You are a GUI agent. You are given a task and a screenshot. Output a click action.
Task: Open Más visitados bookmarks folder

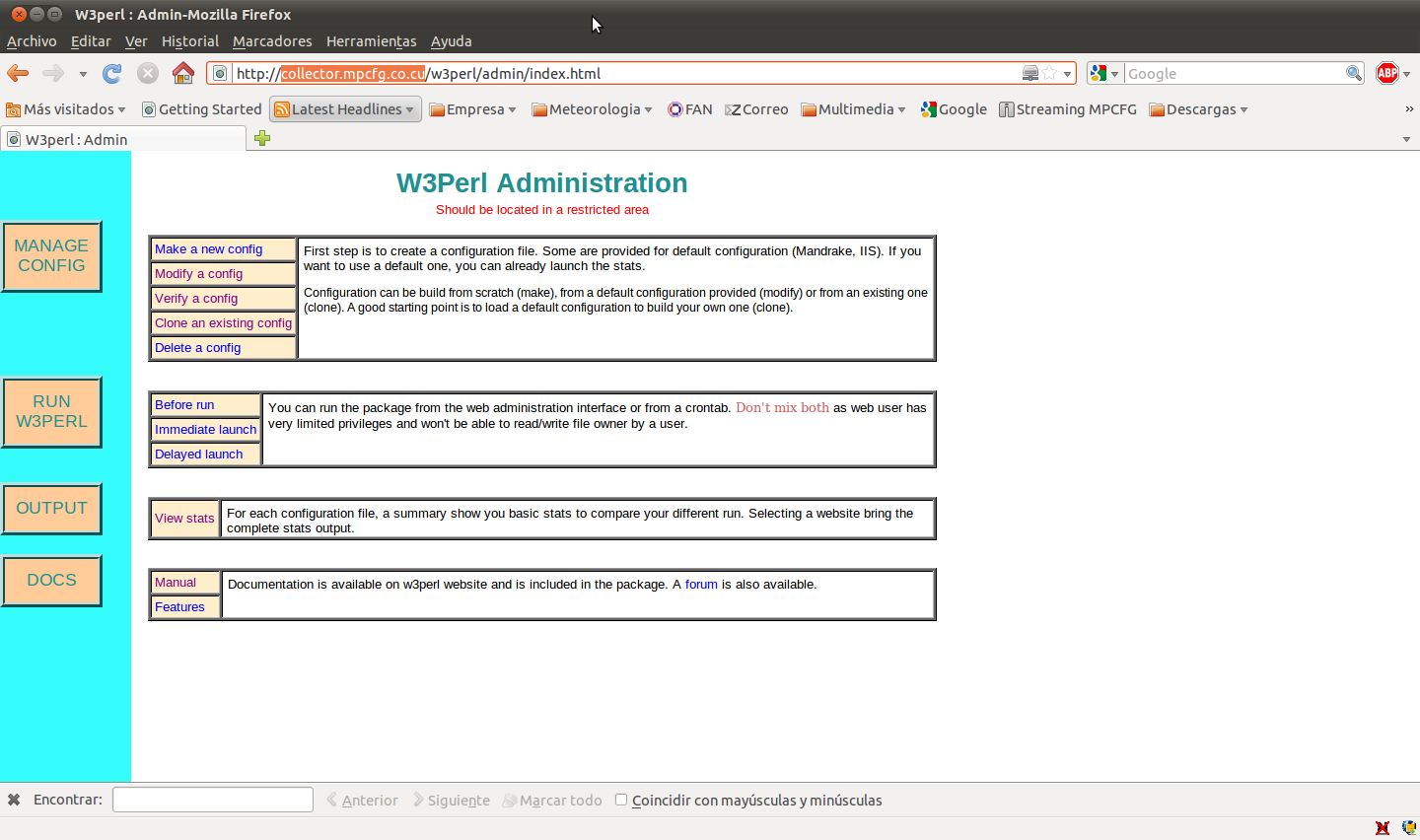(66, 109)
